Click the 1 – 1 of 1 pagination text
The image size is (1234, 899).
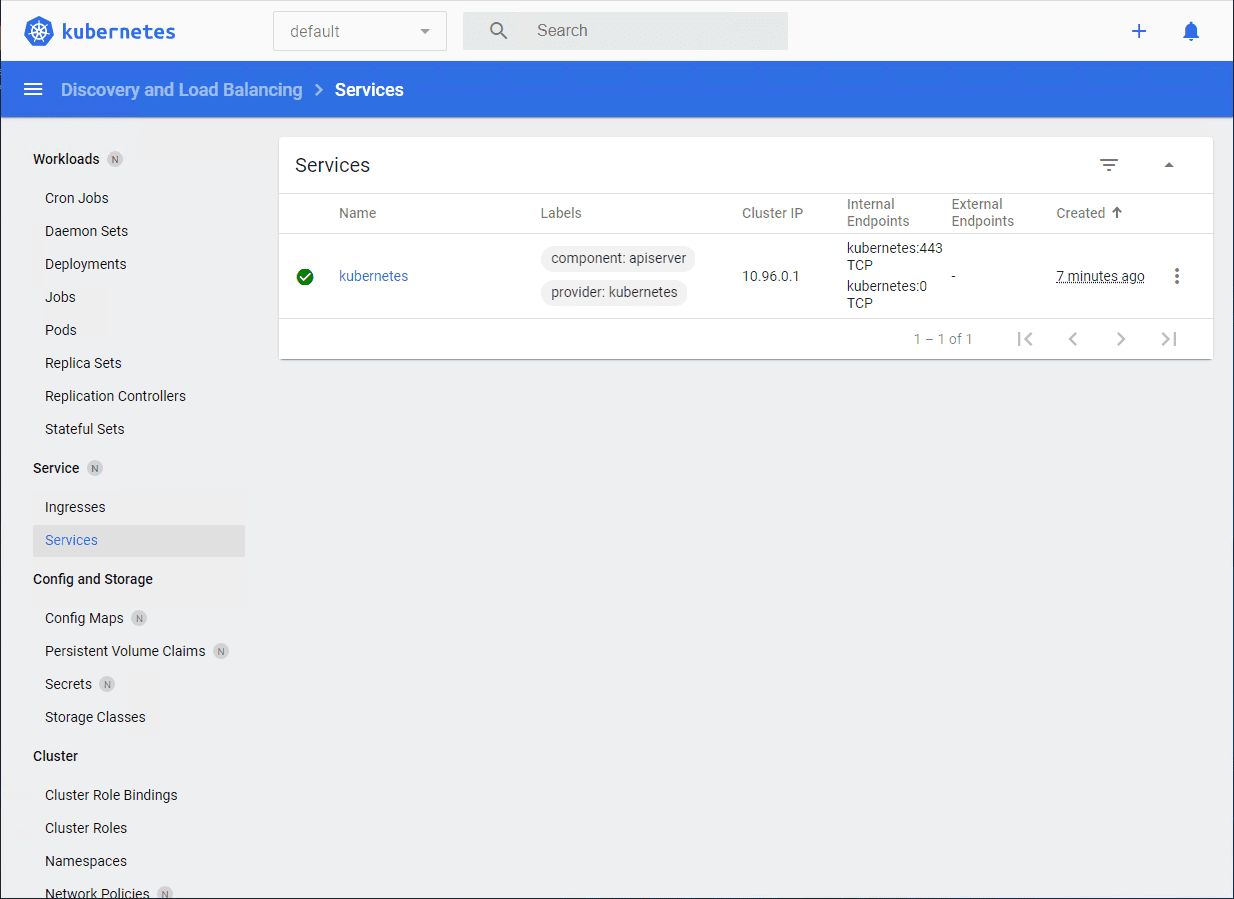[x=943, y=339]
